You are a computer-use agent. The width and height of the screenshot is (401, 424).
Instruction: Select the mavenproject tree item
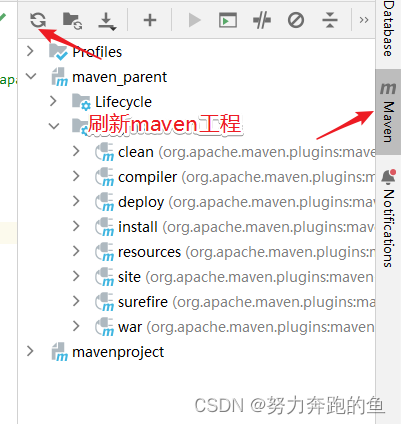tap(118, 352)
